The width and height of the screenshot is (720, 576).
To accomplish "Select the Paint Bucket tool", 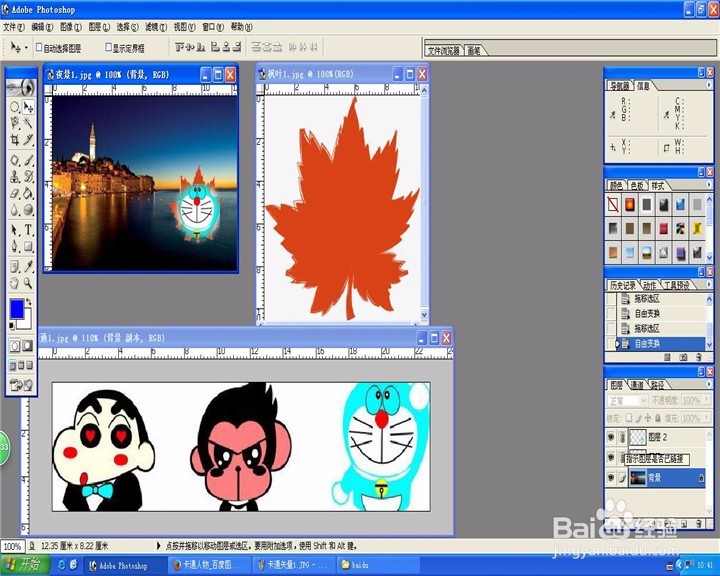I will pos(28,193).
